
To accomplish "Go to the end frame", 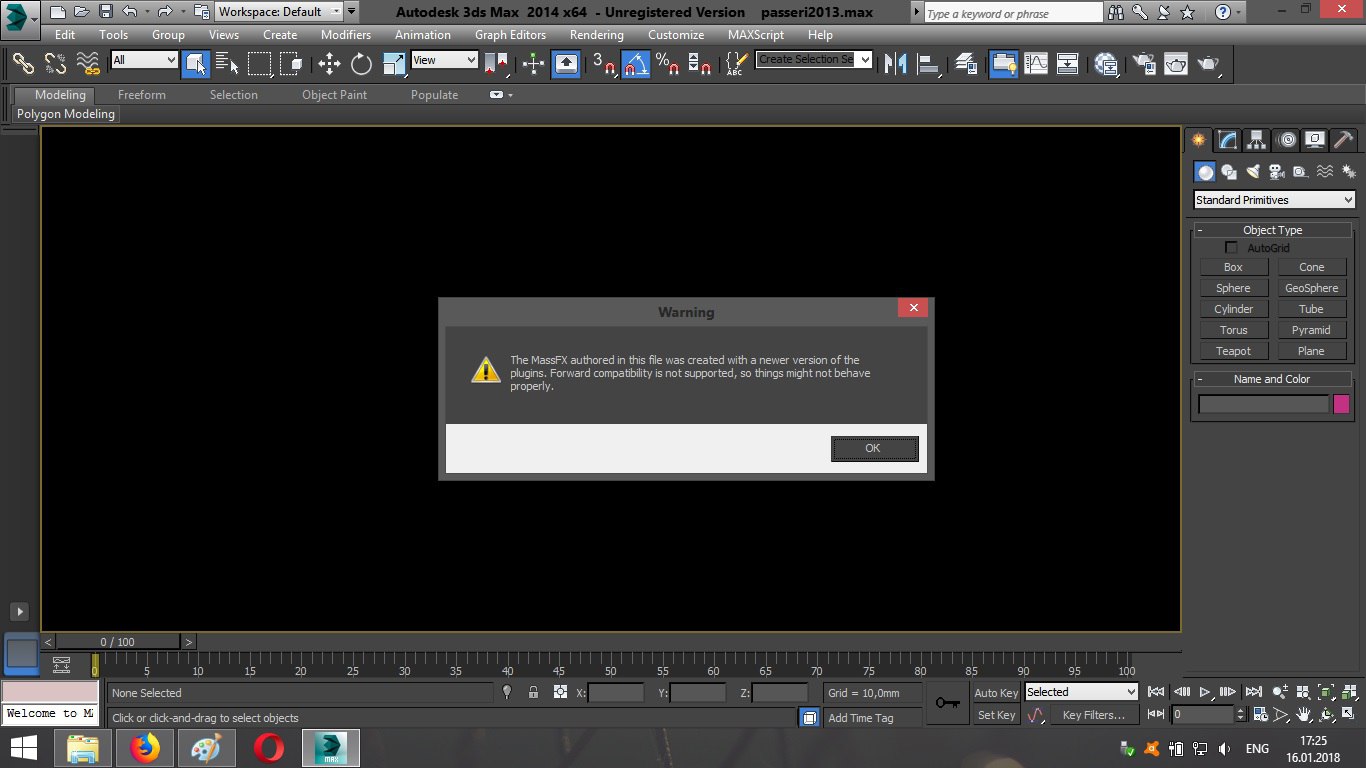I will coord(1253,692).
